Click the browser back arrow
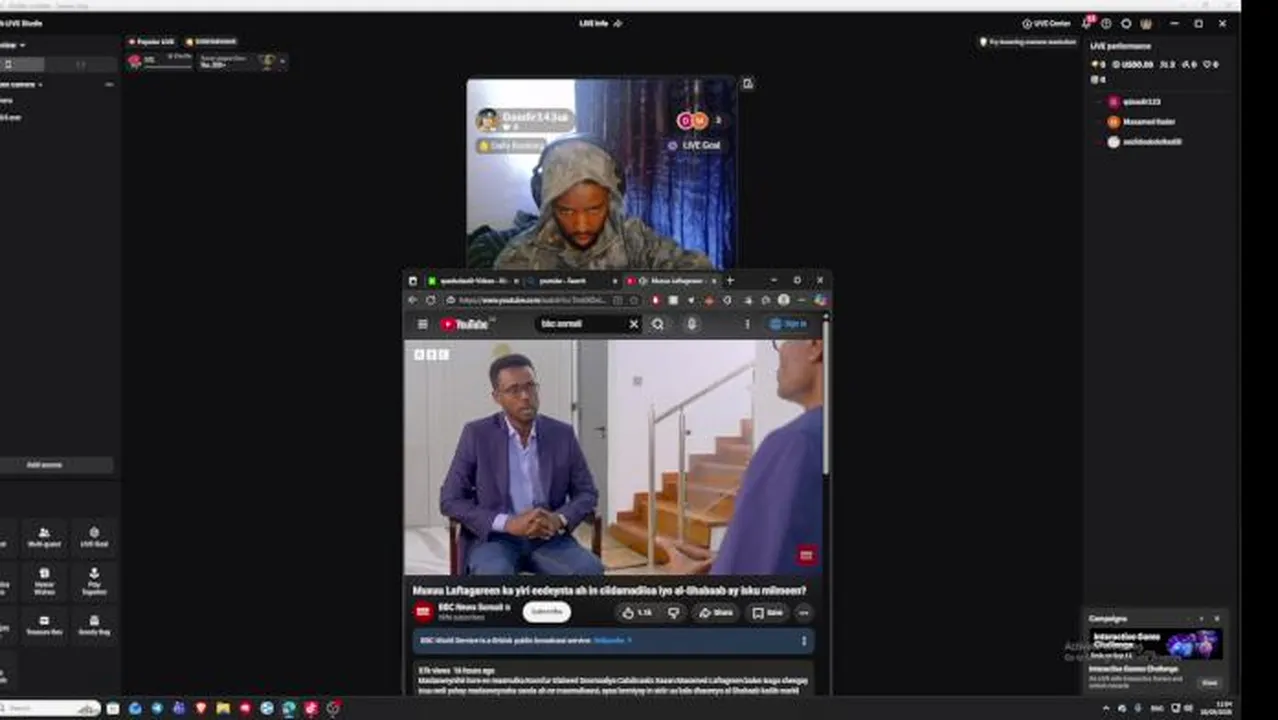1278x720 pixels. 413,300
